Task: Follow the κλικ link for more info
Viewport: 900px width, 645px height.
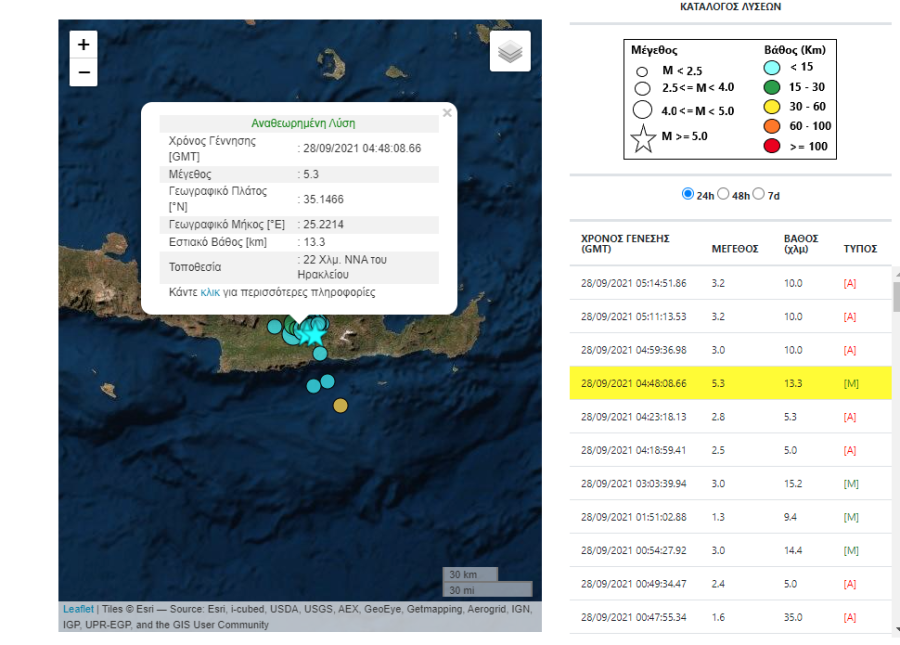Action: pos(210,292)
